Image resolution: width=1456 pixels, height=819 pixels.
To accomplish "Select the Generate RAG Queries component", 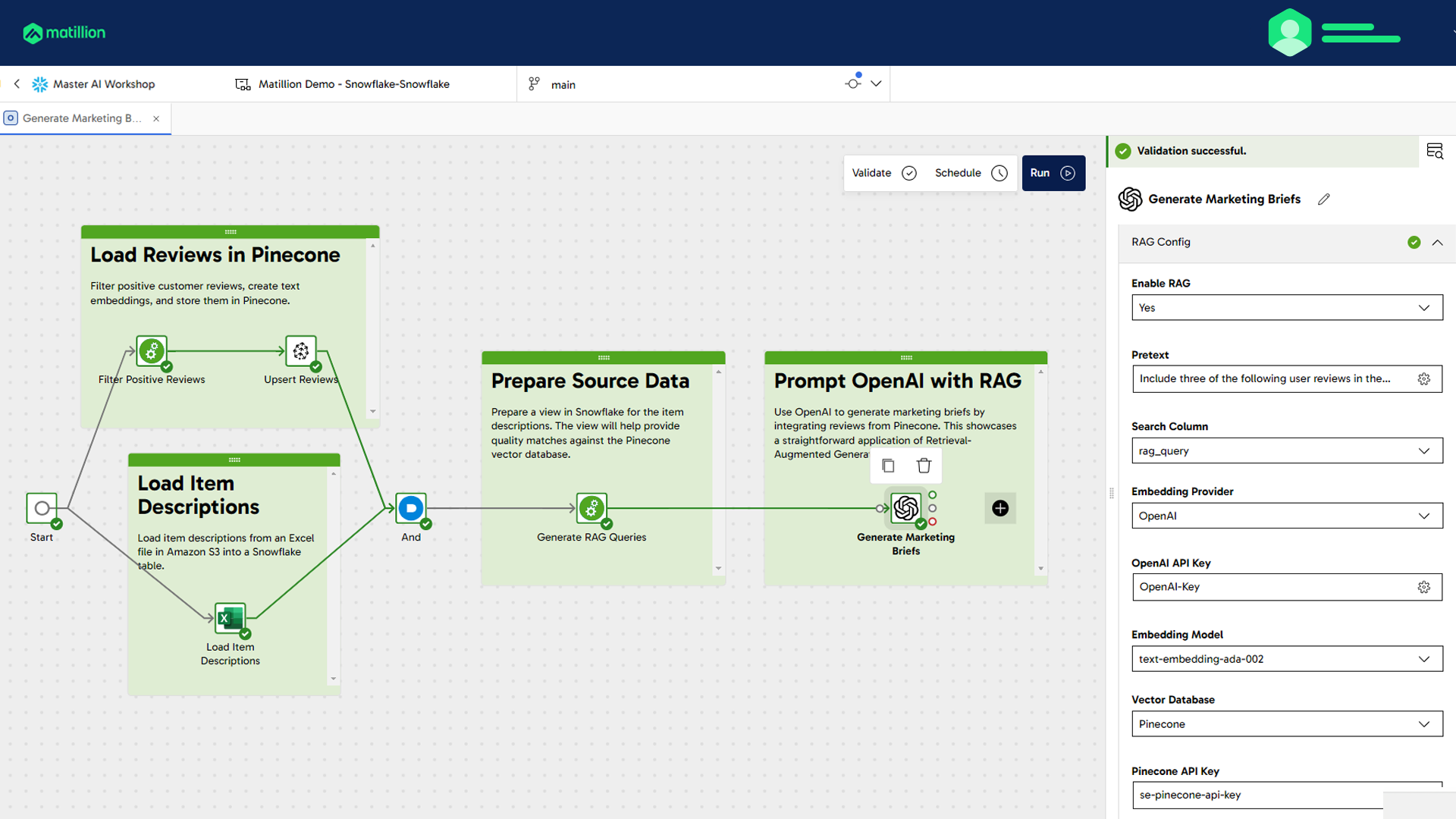I will click(591, 508).
